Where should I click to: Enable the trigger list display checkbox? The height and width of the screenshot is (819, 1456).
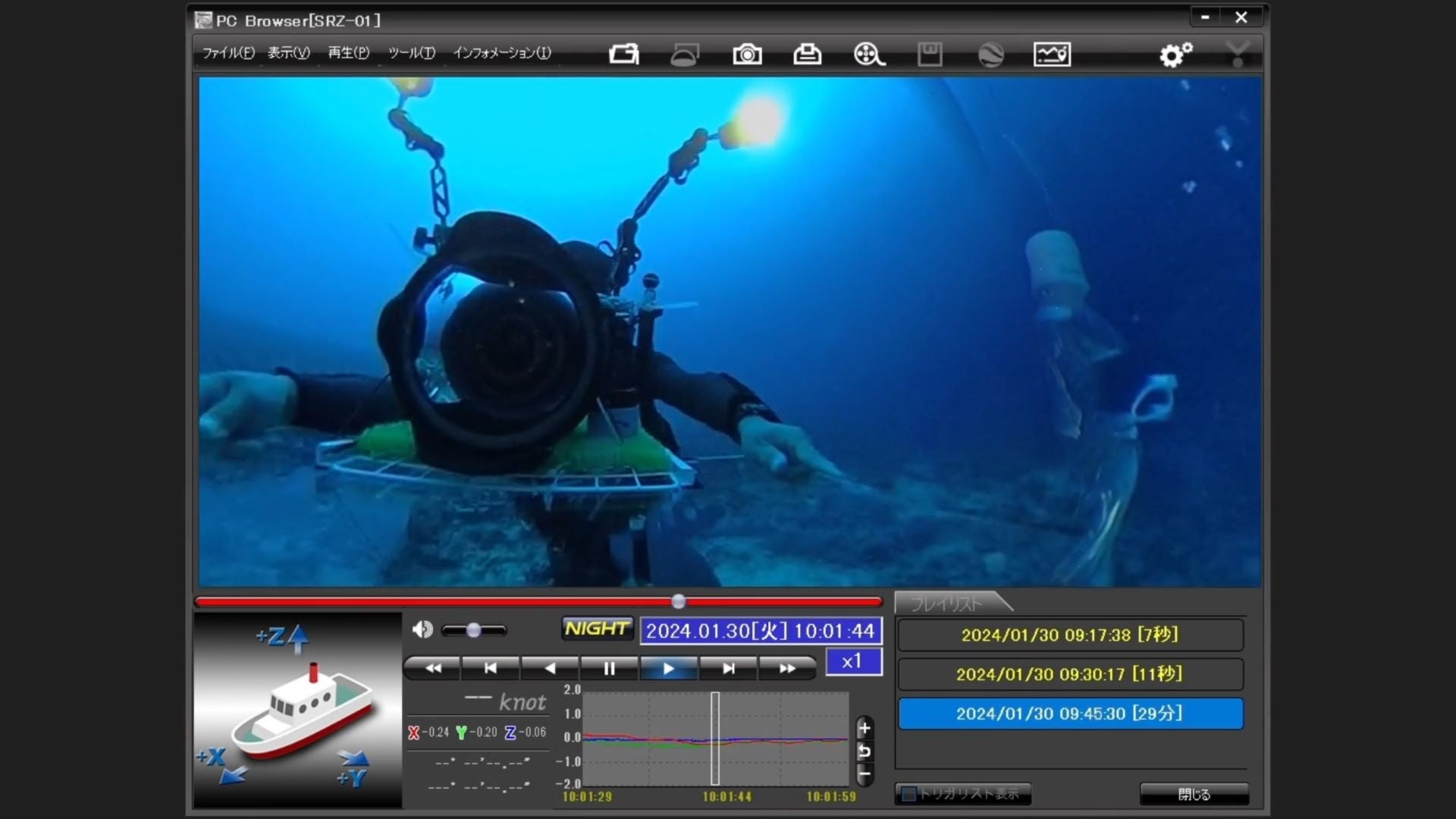(908, 794)
